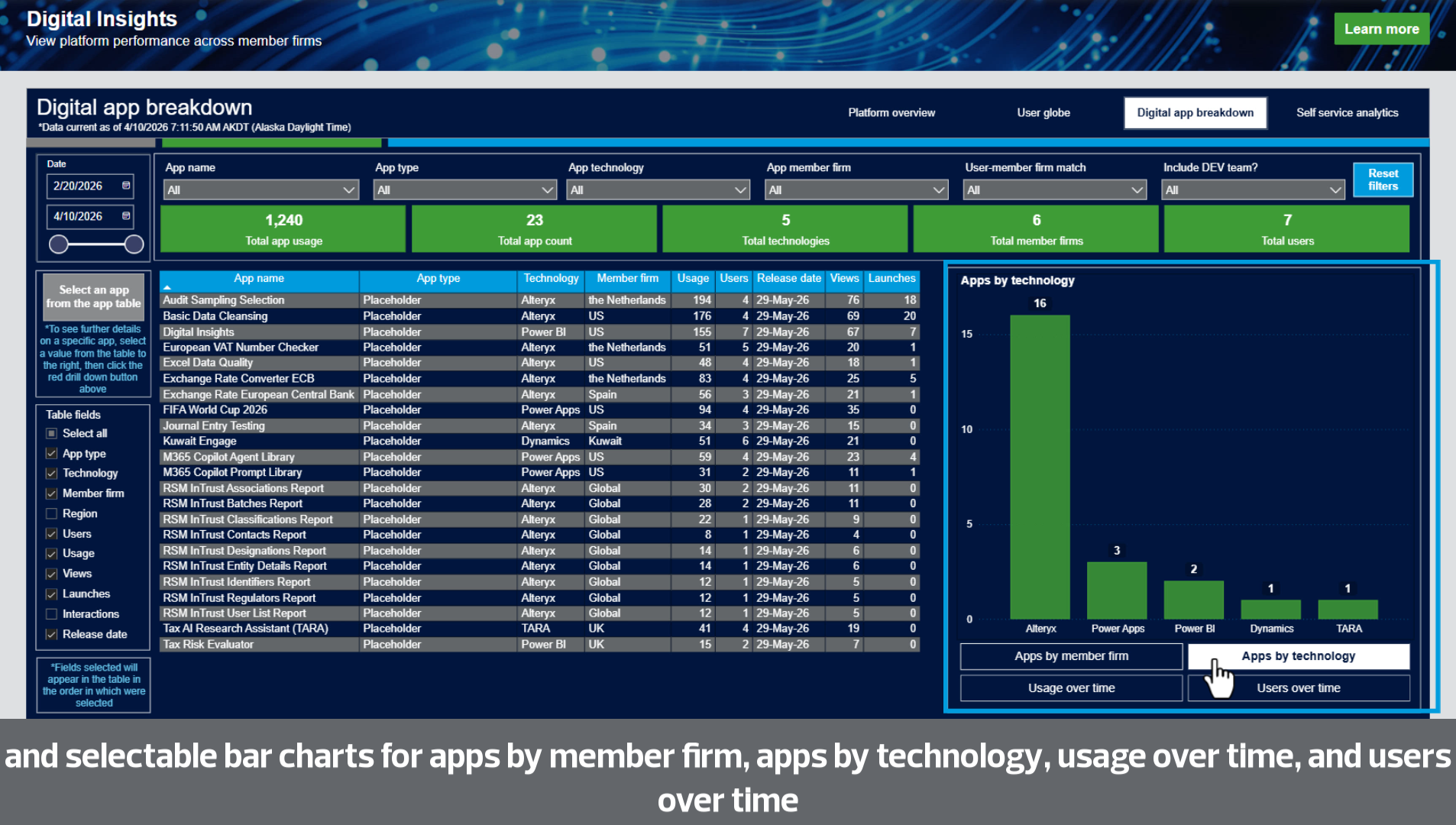Open the App technology filter dropdown
Viewport: 1456px width, 825px height.
pos(658,190)
